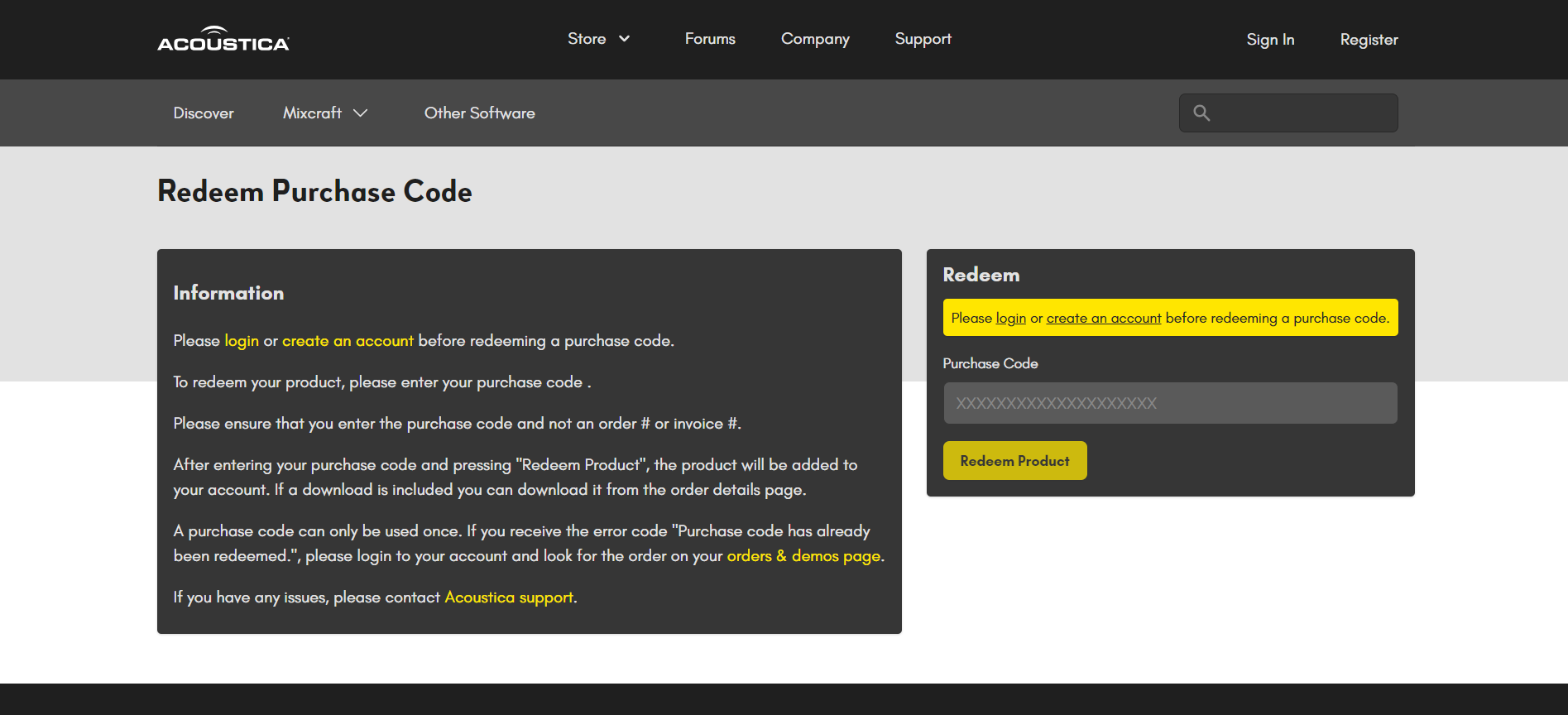Click the Sign In link
This screenshot has width=1568, height=715.
(x=1270, y=40)
